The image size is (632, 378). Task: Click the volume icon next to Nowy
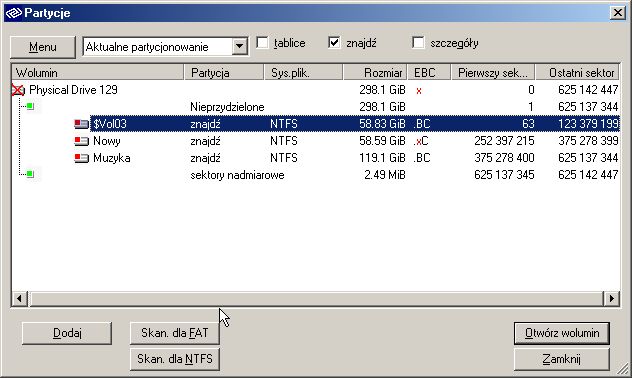click(81, 141)
